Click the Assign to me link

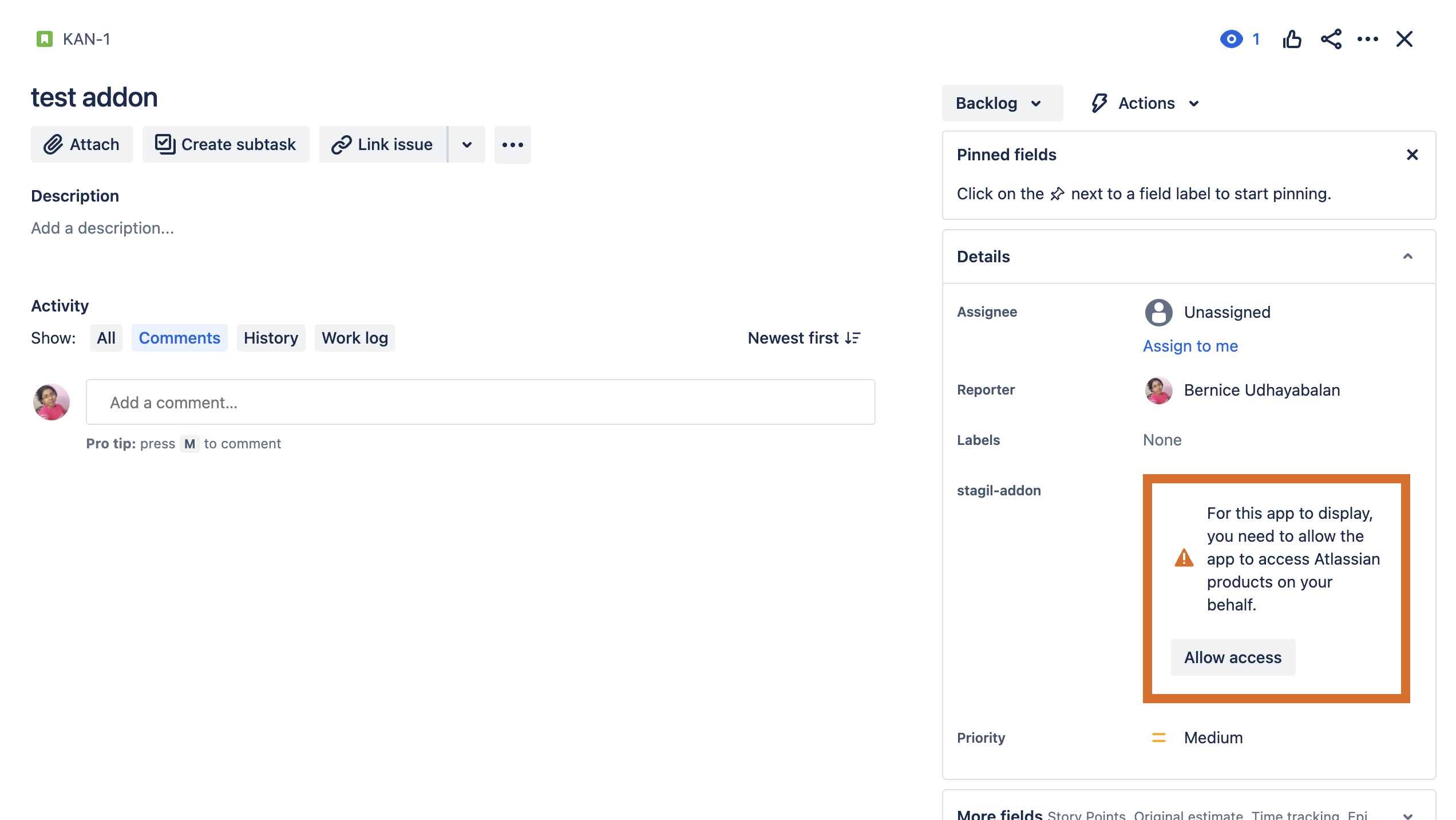(x=1190, y=346)
